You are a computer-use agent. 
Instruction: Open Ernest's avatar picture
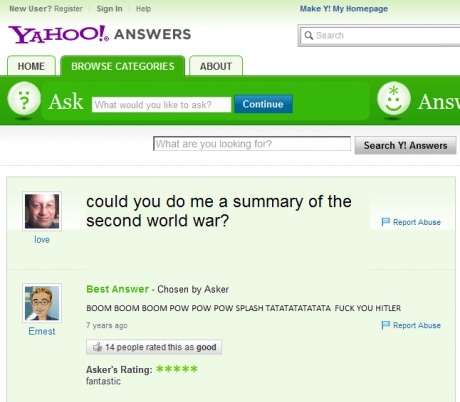[42, 303]
